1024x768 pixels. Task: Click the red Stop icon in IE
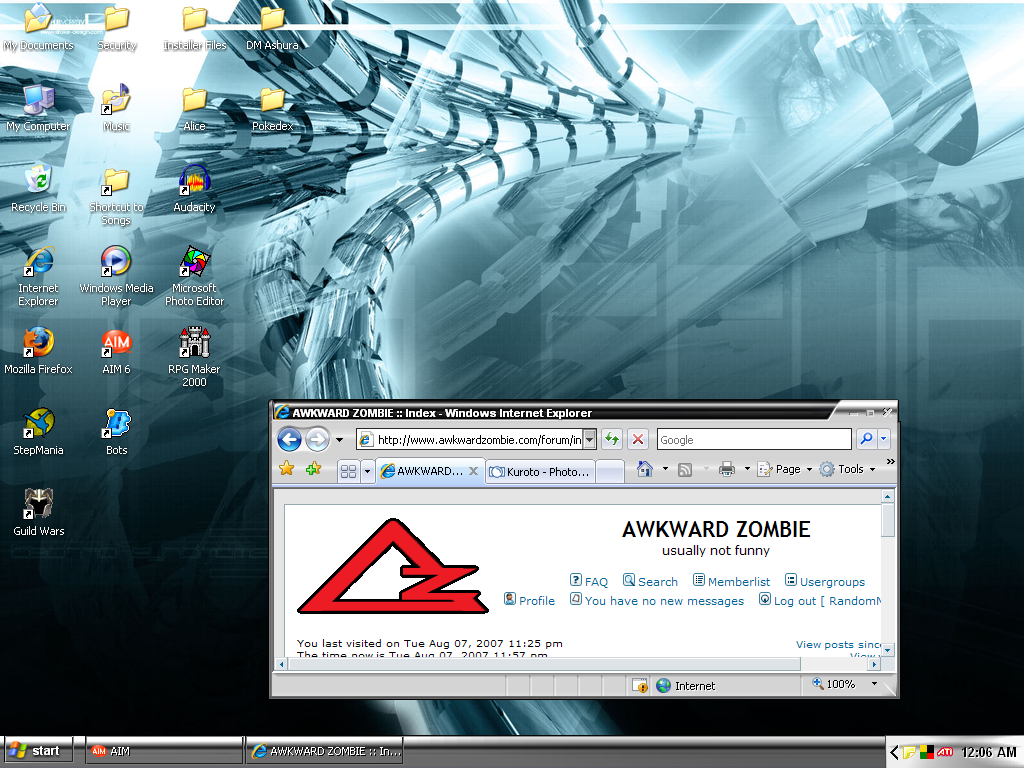coord(638,440)
